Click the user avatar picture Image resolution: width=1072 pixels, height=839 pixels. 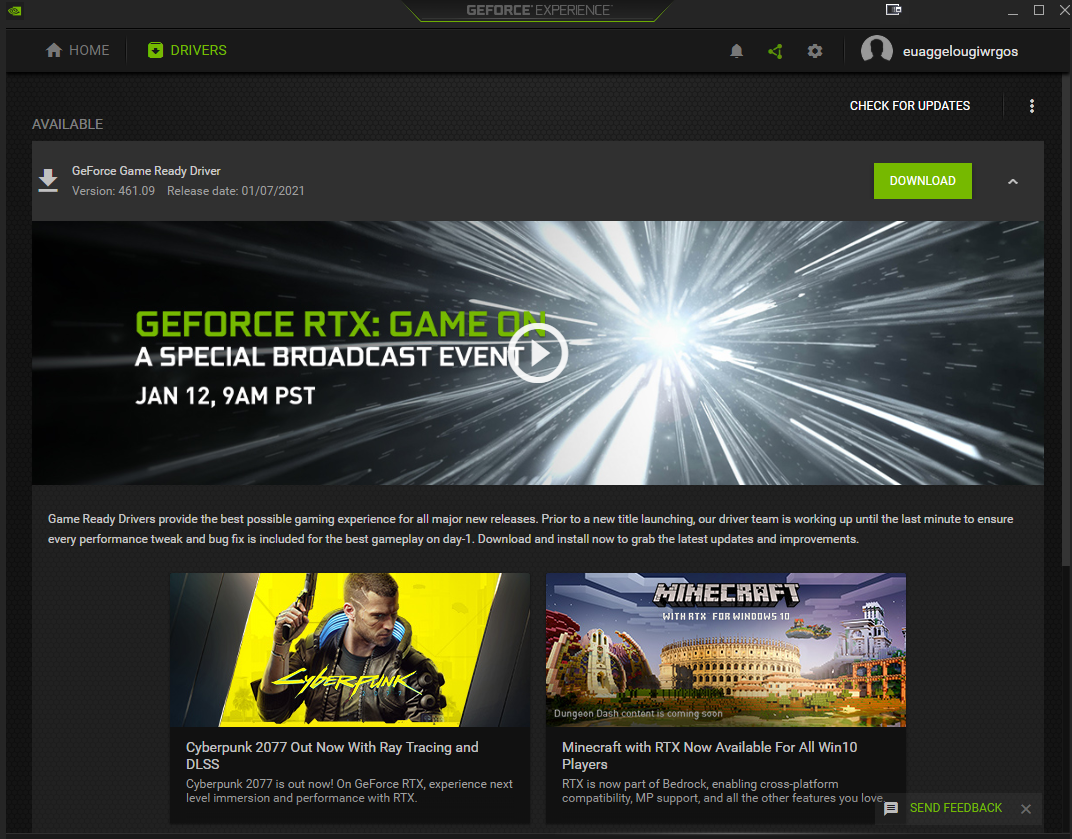(876, 51)
